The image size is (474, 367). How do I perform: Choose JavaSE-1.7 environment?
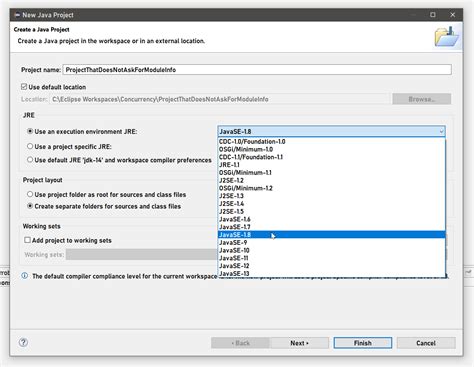tap(332, 227)
